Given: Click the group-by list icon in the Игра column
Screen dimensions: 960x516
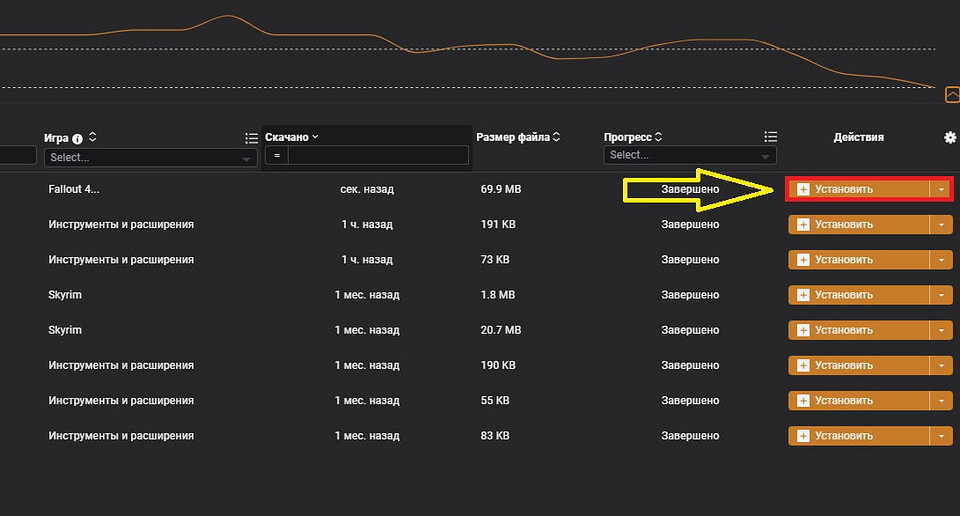Looking at the screenshot, I should coord(251,138).
